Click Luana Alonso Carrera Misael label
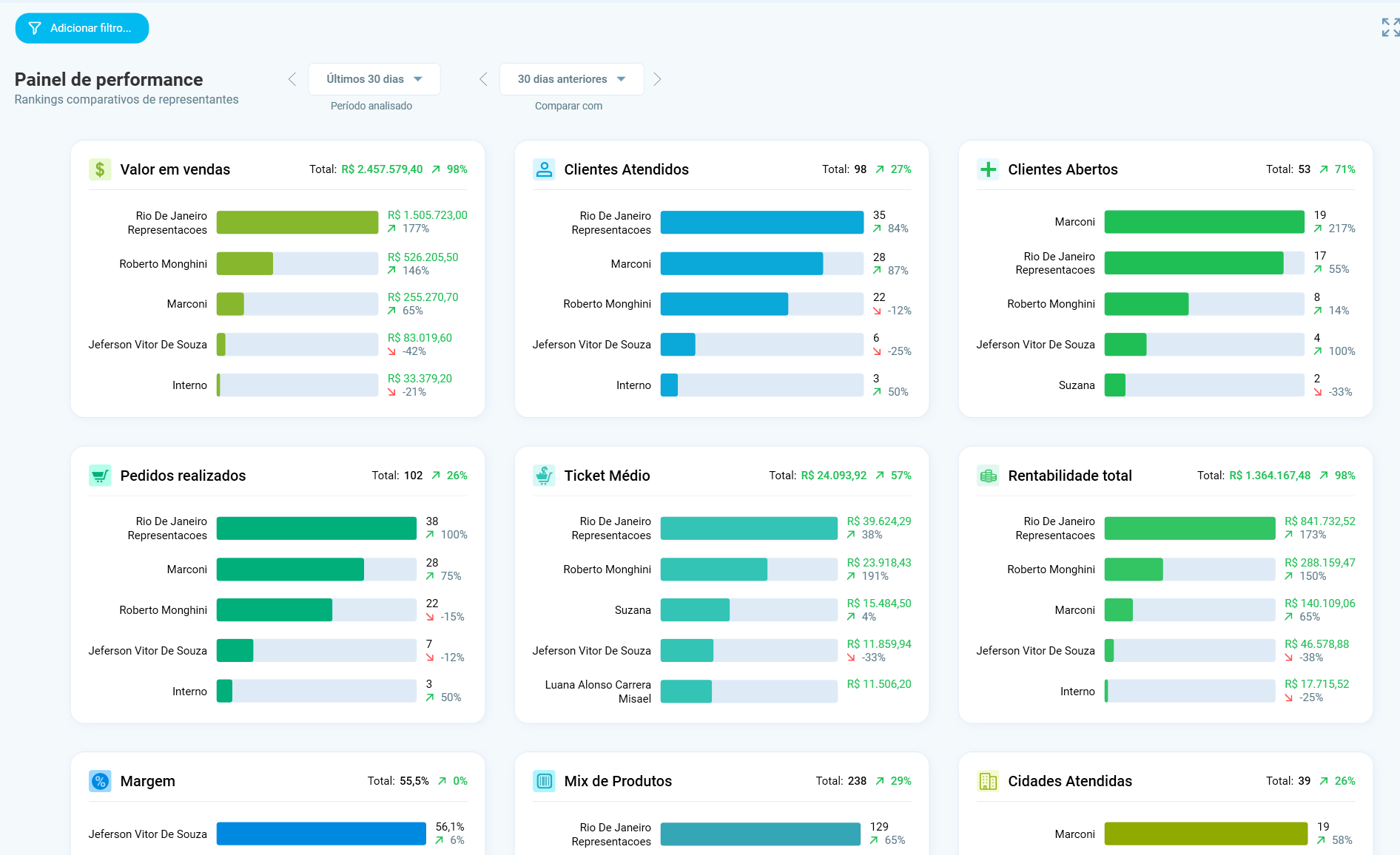1400x855 pixels. tap(598, 692)
